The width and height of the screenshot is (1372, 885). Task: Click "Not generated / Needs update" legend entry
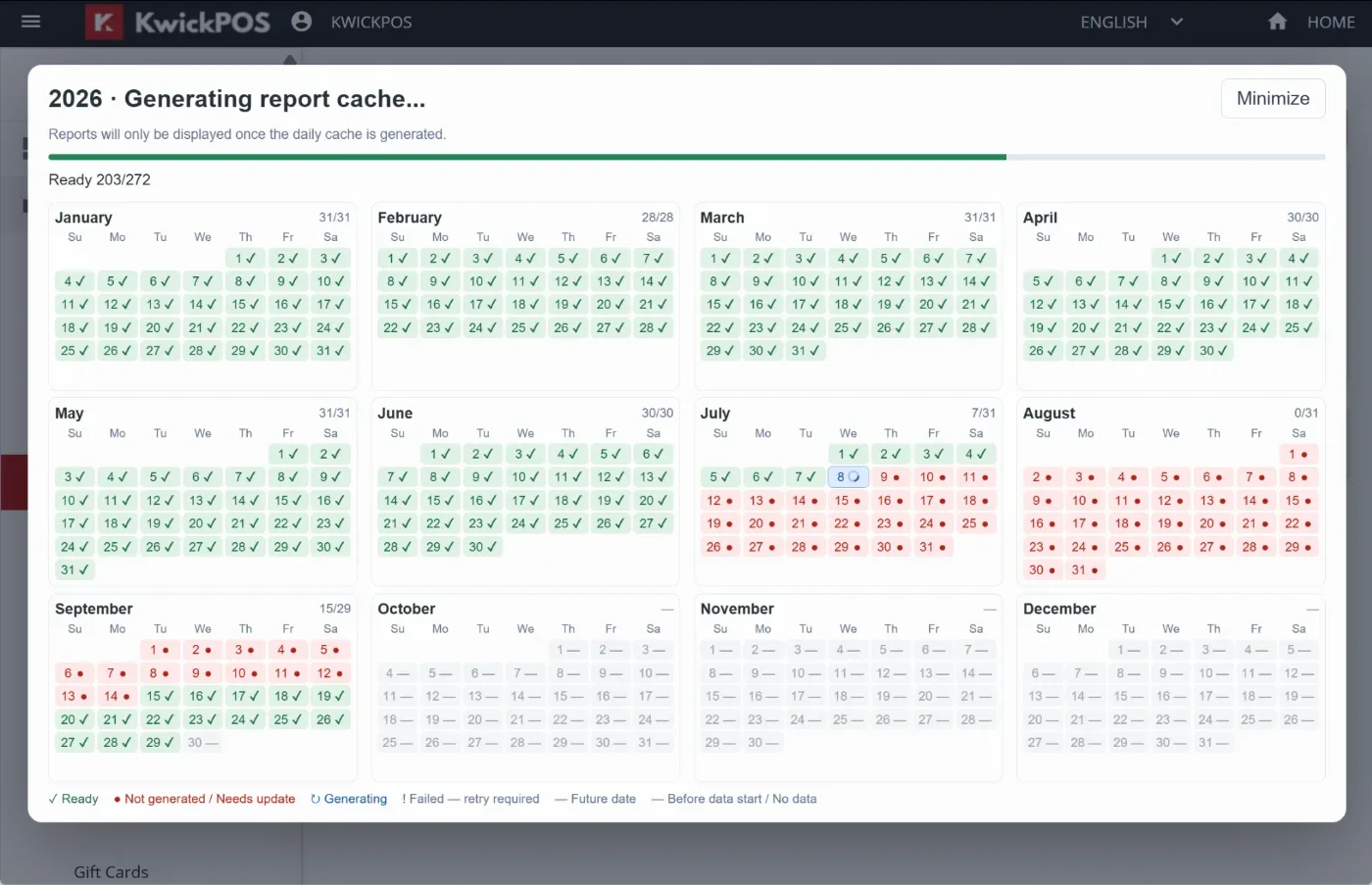point(204,799)
